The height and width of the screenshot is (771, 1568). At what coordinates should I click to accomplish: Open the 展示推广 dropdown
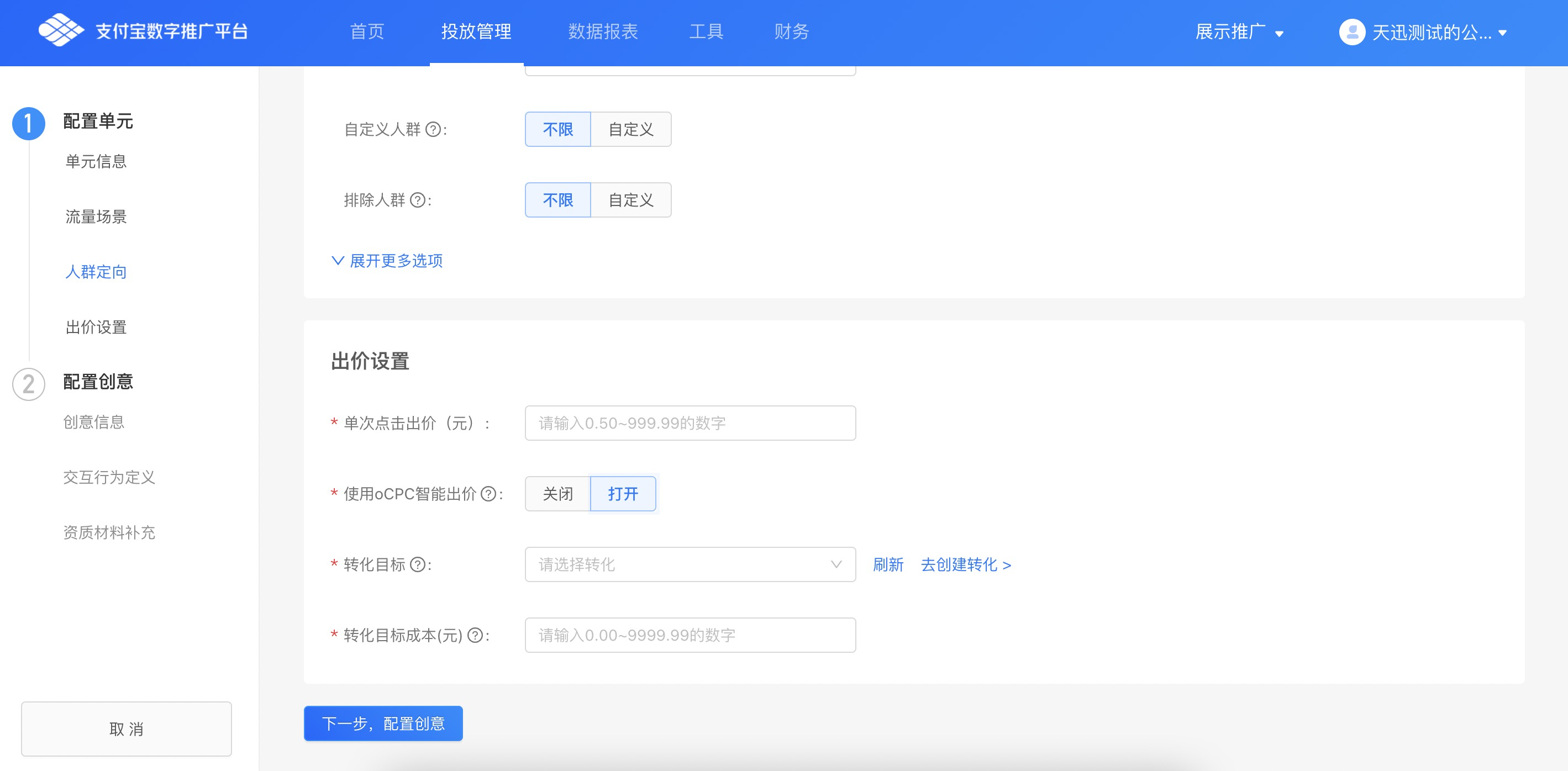coord(1239,31)
